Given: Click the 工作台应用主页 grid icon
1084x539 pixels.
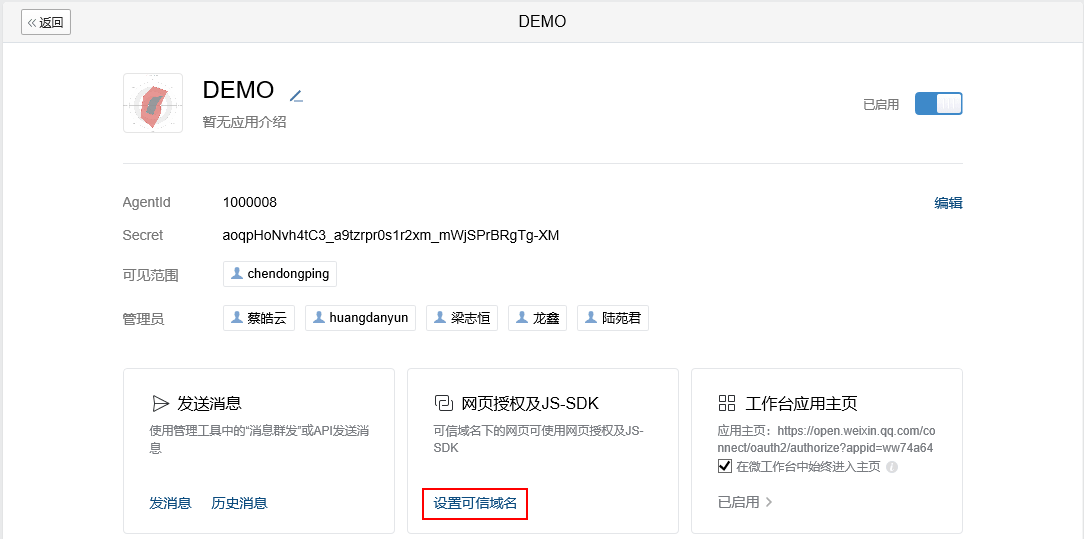Looking at the screenshot, I should coord(727,403).
